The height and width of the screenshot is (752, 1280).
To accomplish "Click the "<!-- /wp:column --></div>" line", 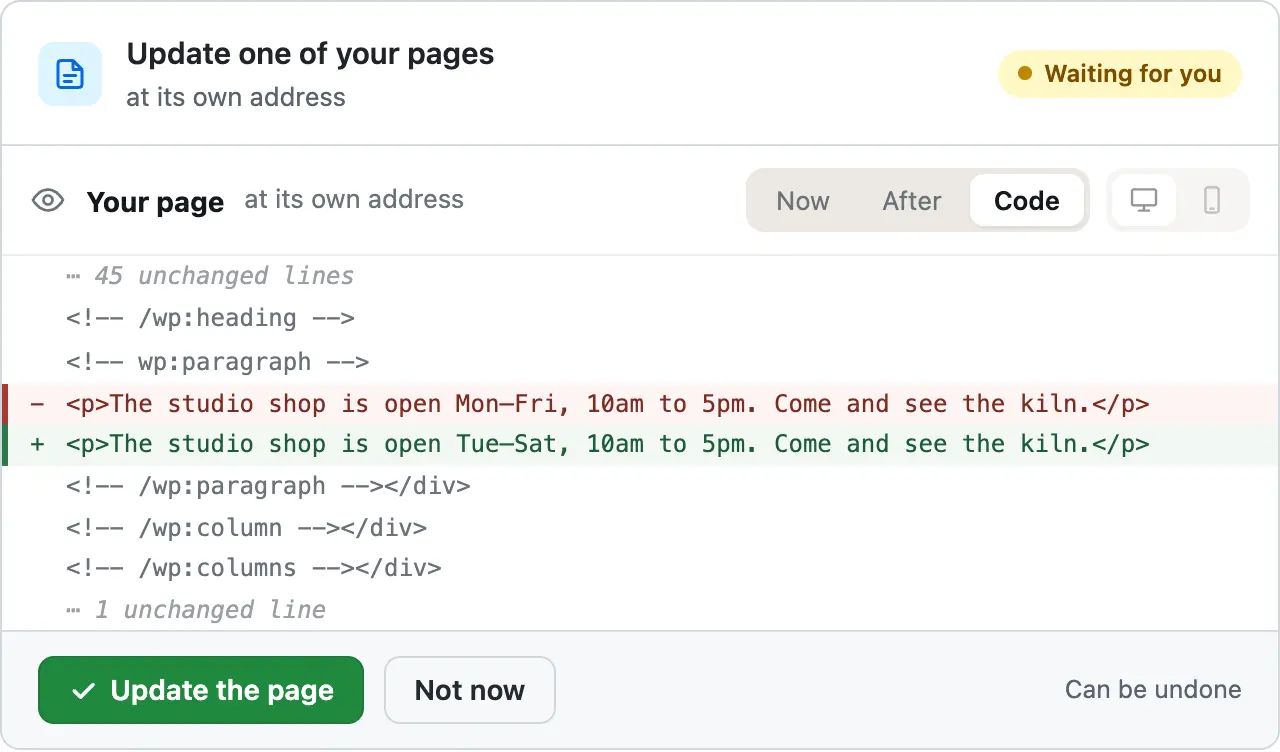I will point(247,527).
